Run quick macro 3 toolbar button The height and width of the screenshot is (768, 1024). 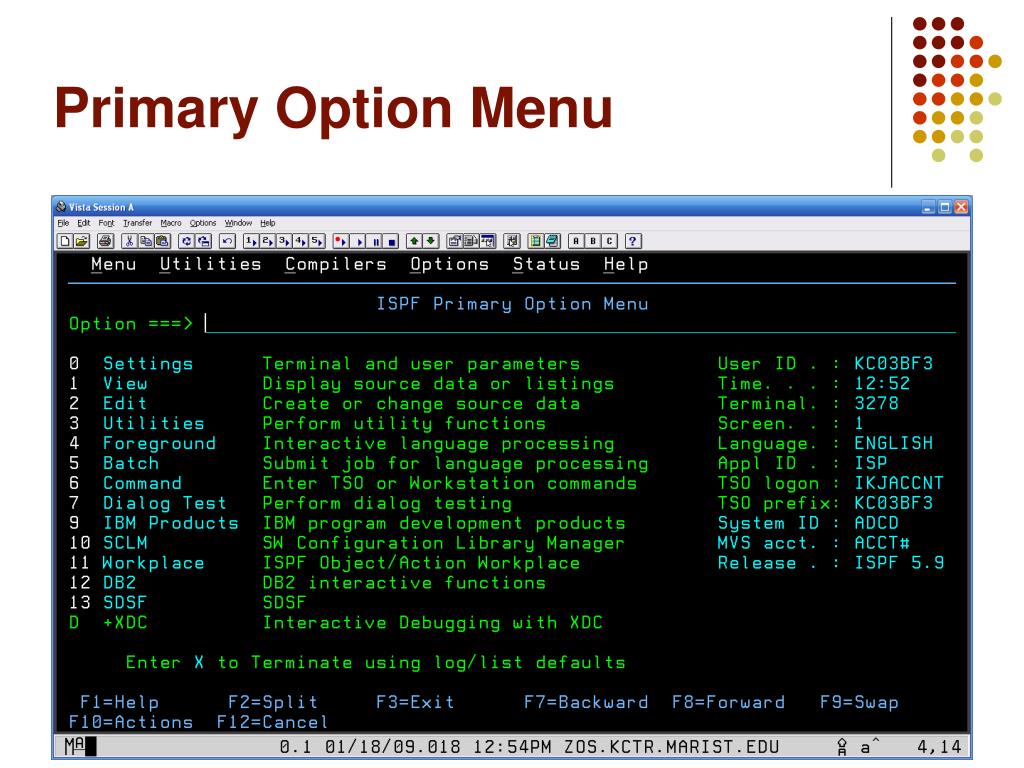click(x=283, y=242)
